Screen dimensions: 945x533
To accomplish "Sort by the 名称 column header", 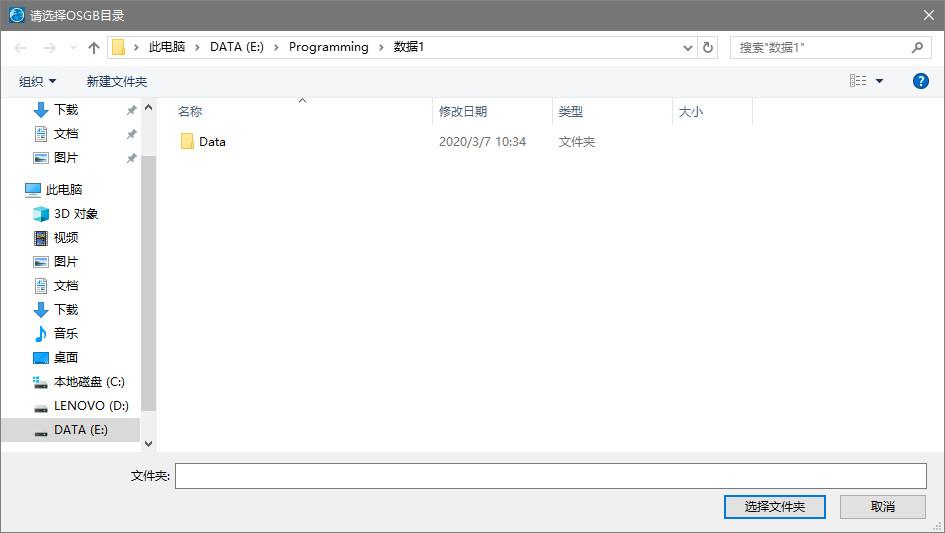I will pos(190,112).
